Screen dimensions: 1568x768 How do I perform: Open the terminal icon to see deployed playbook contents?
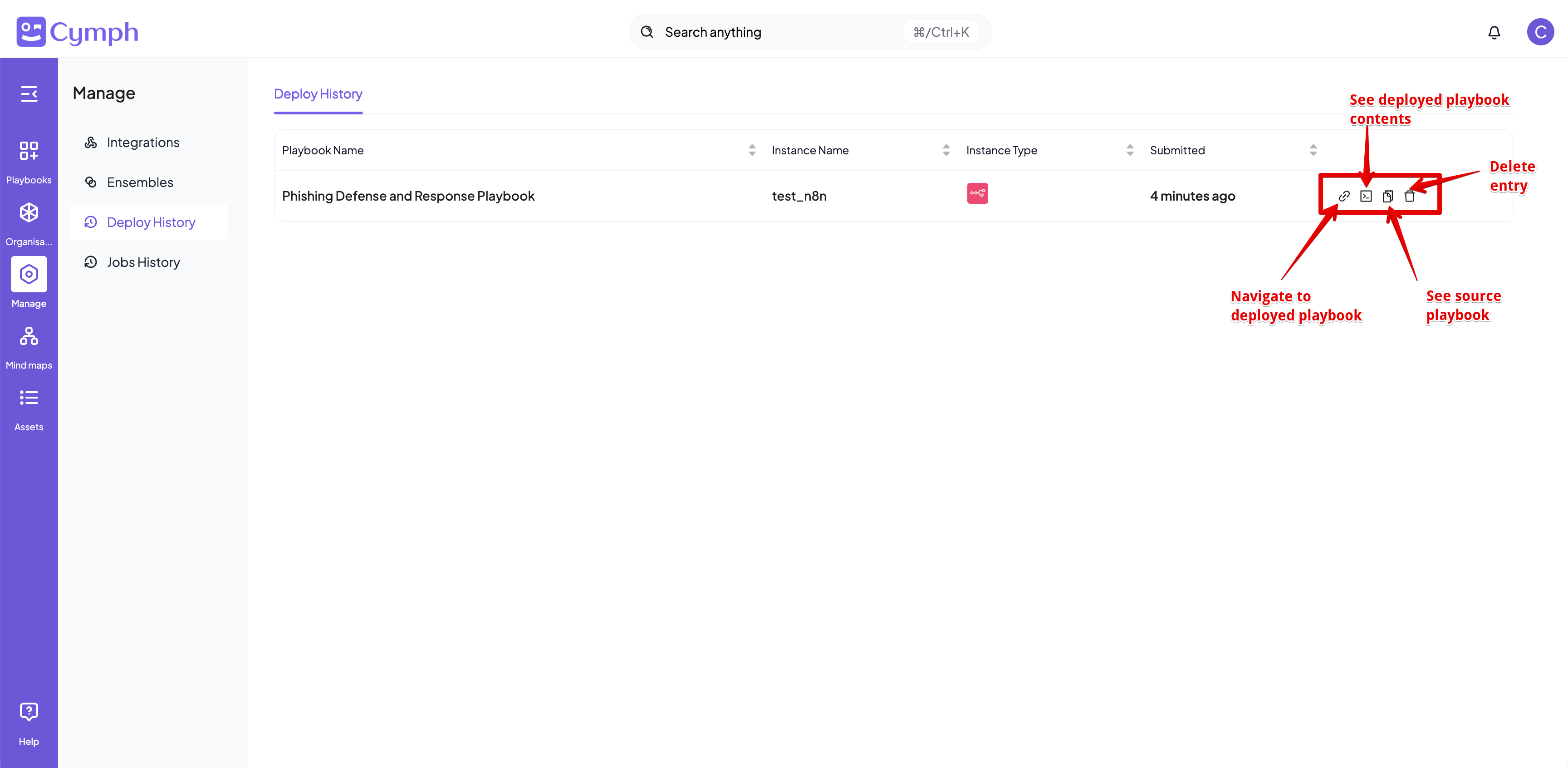point(1367,196)
